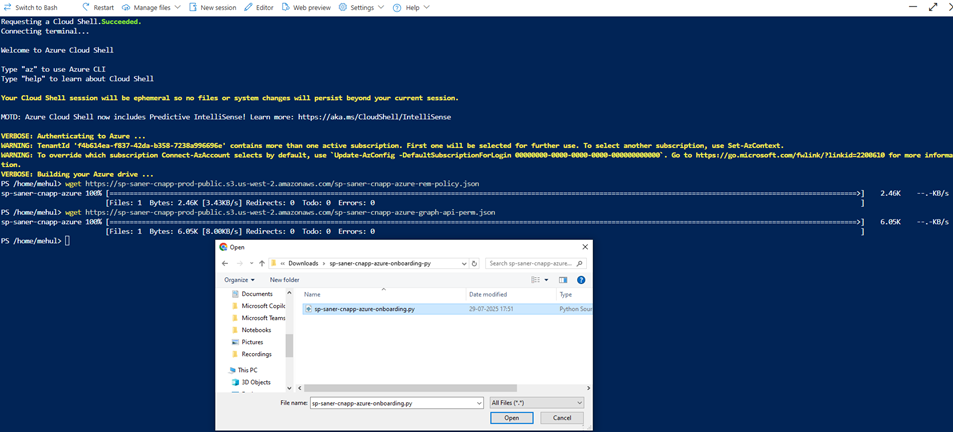Click the File name input field
The image size is (953, 432).
pyautogui.click(x=392, y=403)
